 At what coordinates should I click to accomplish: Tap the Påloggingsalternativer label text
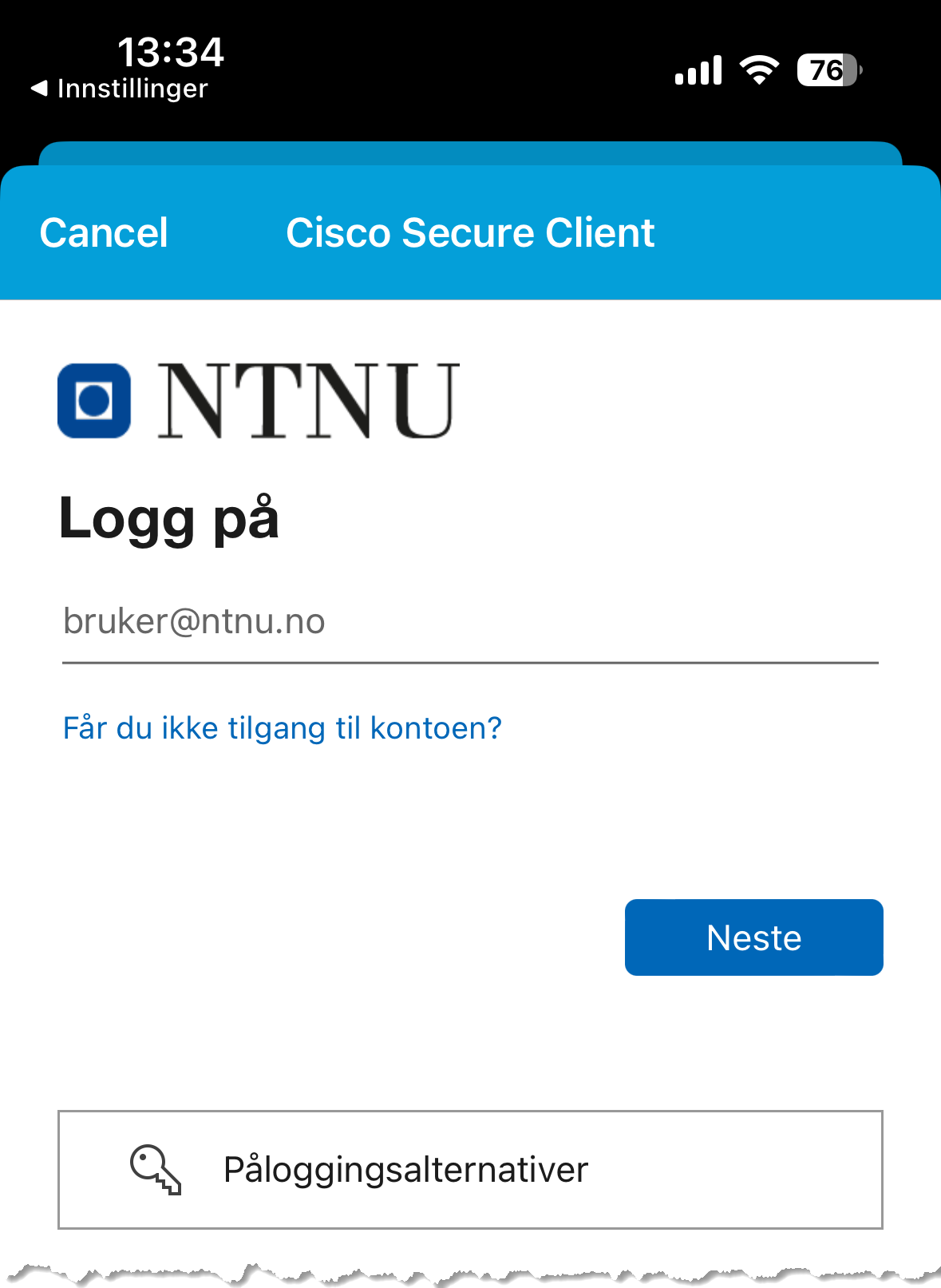(405, 1170)
